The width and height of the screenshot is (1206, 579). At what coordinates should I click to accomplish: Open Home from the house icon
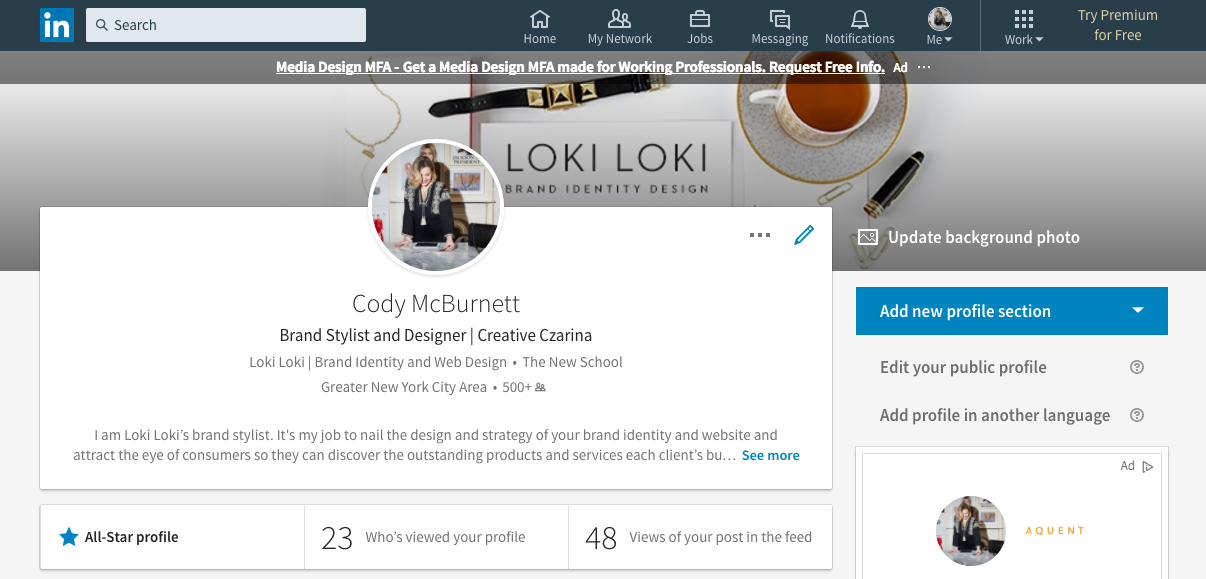(x=540, y=19)
